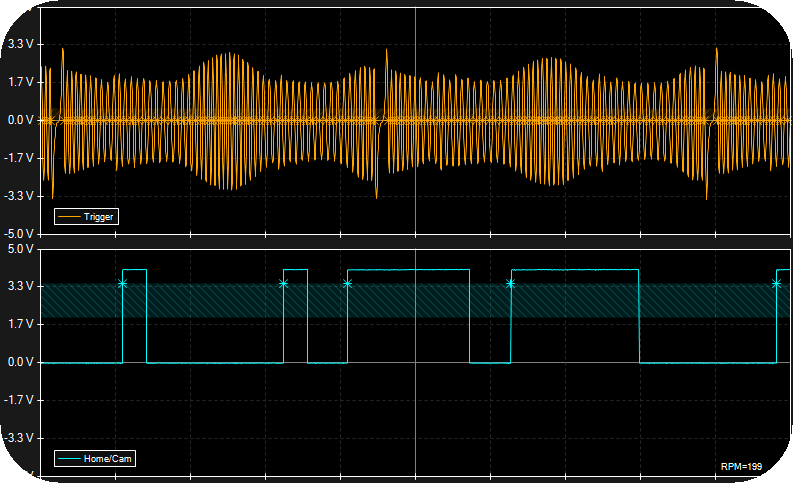Click the -1.7 V label on Home/Cam plot
The width and height of the screenshot is (793, 483).
point(19,400)
